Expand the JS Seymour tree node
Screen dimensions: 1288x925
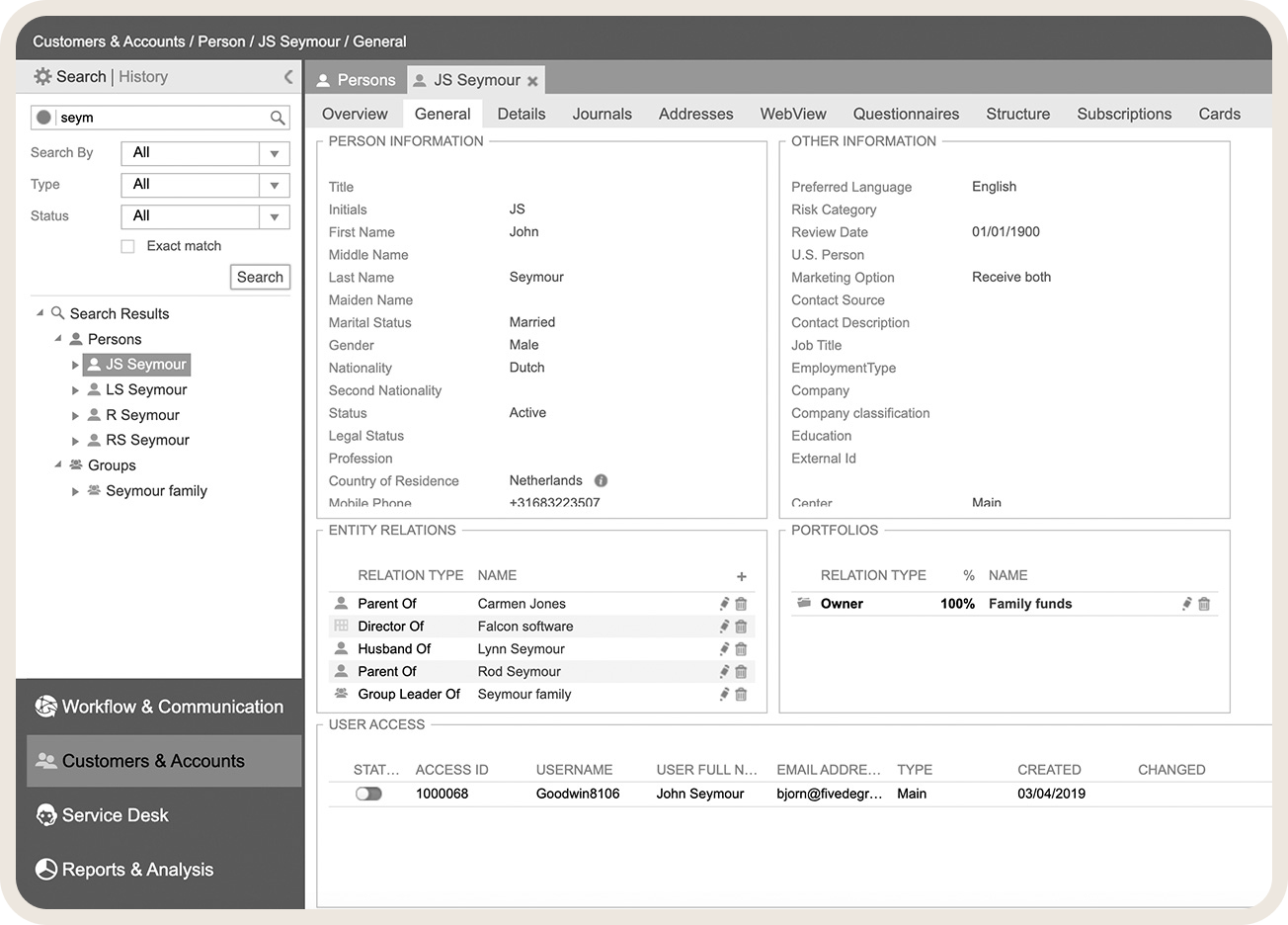[75, 365]
